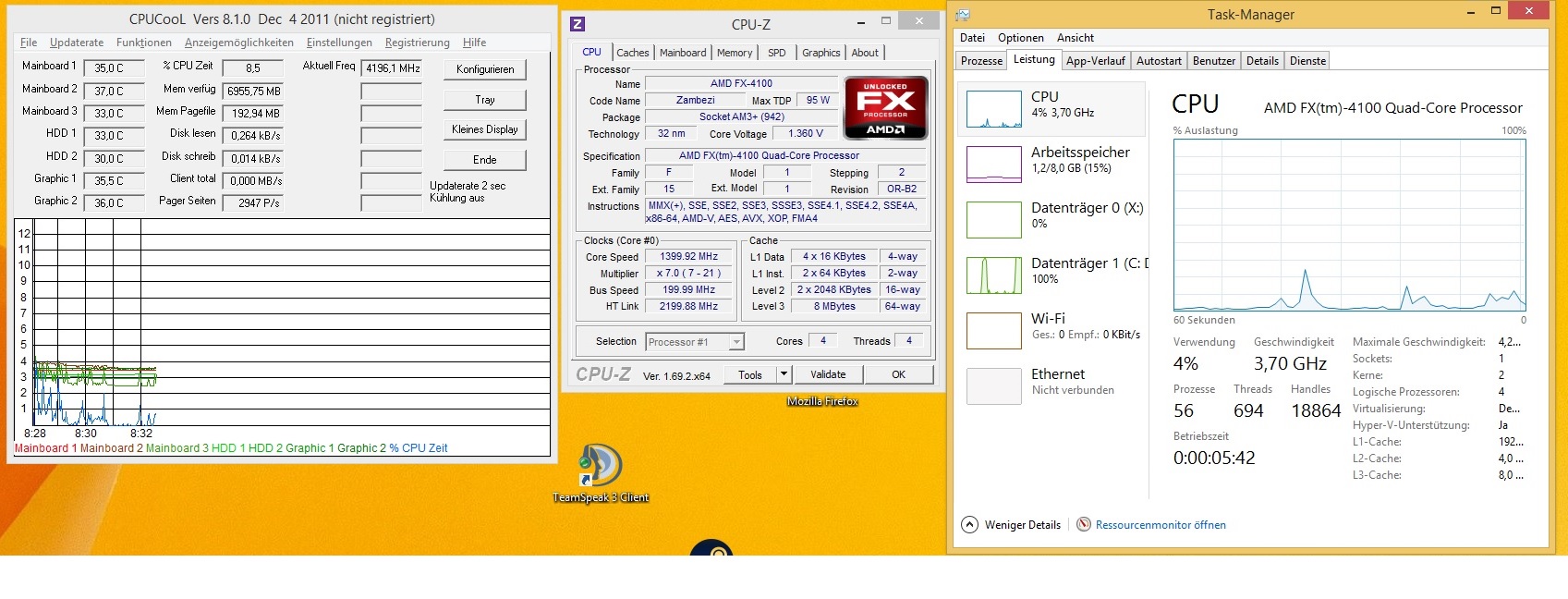Open the Anzeigemöglichkeiten menu in CPUCool
Screen dimensions: 1568x599
pyautogui.click(x=239, y=43)
